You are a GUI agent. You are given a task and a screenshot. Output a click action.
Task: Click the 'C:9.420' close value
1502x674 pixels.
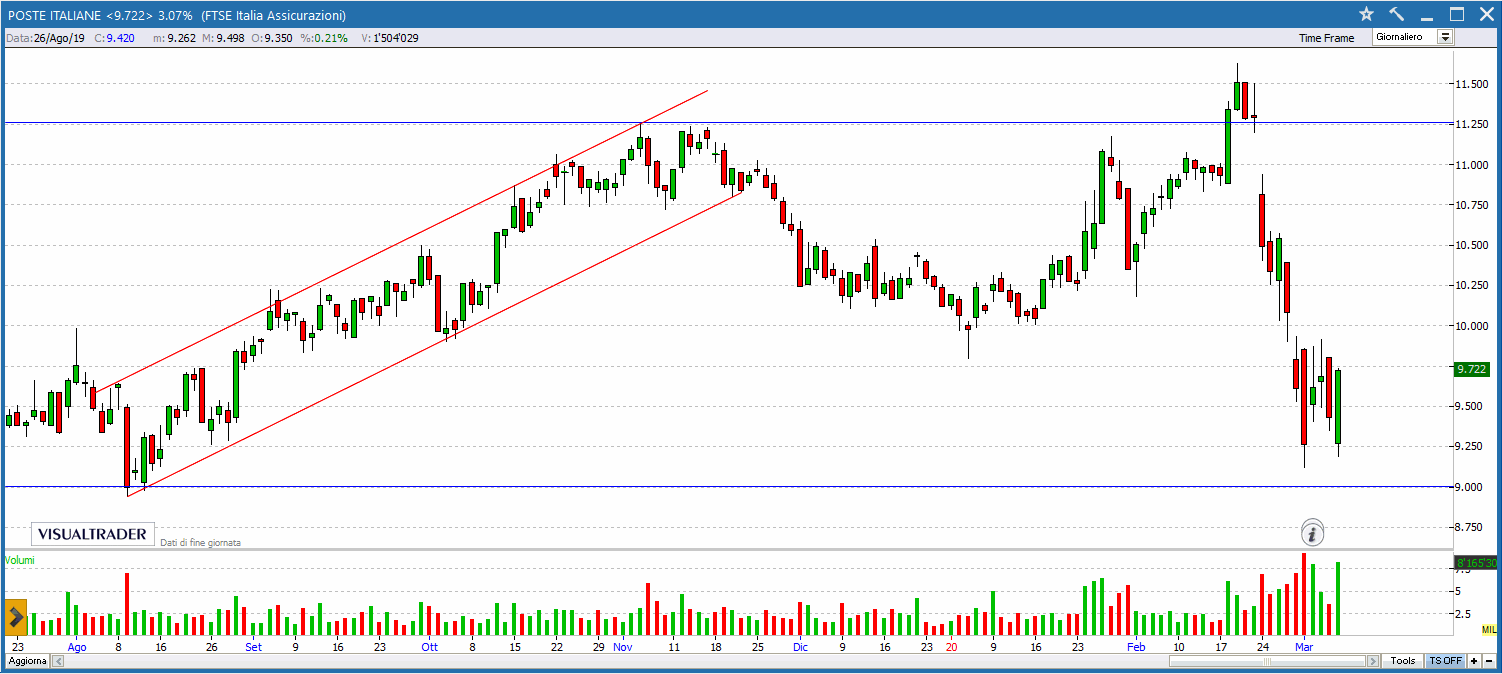(x=114, y=38)
